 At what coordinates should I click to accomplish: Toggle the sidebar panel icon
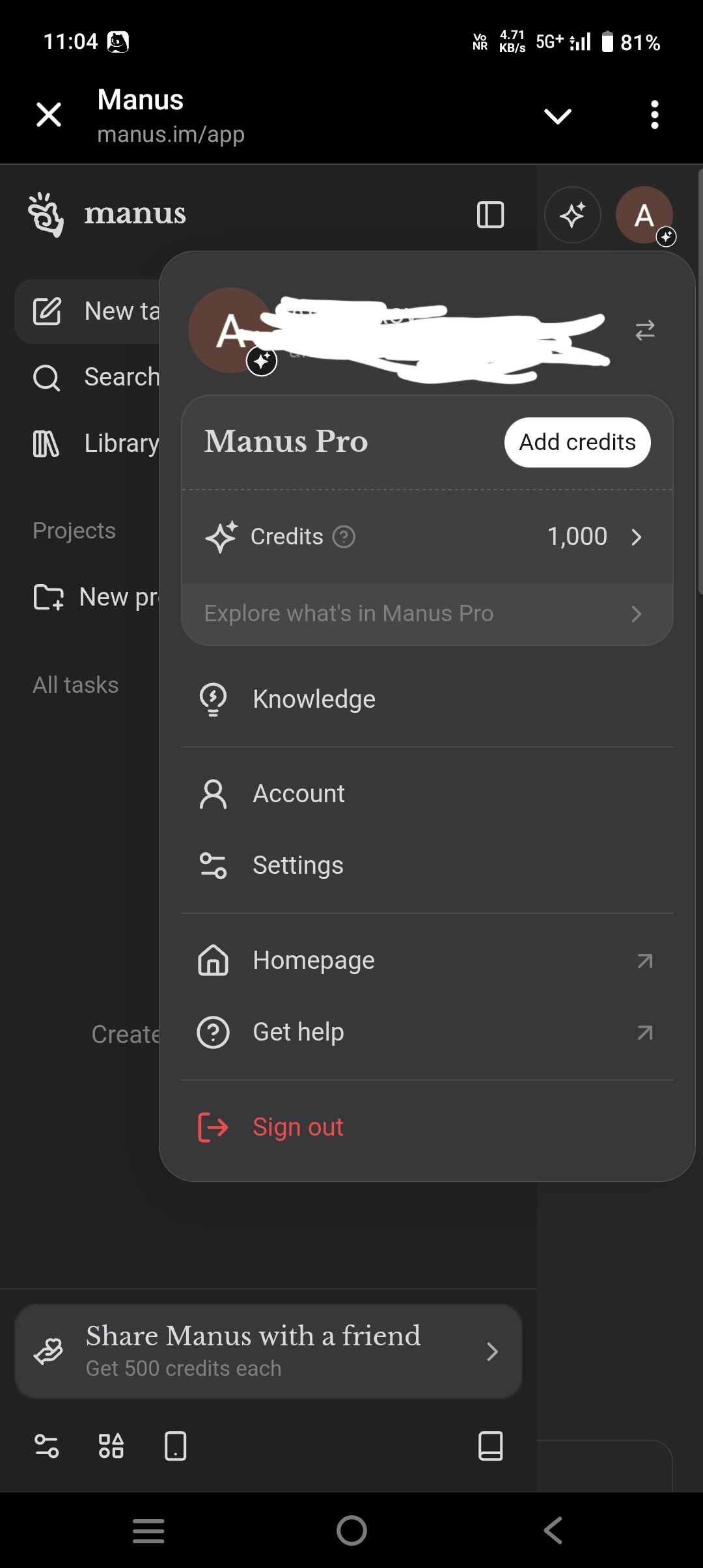click(490, 215)
